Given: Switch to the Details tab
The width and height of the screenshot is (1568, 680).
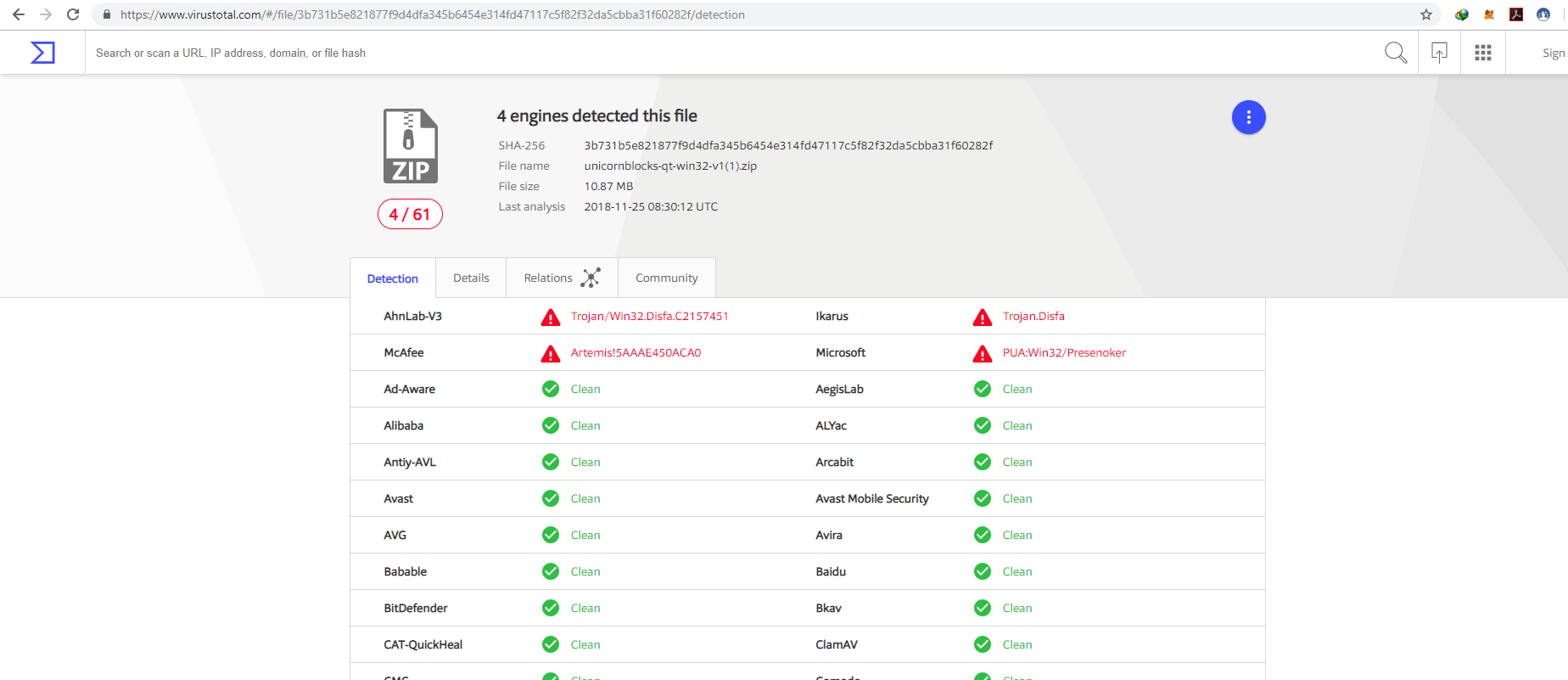Looking at the screenshot, I should (471, 278).
